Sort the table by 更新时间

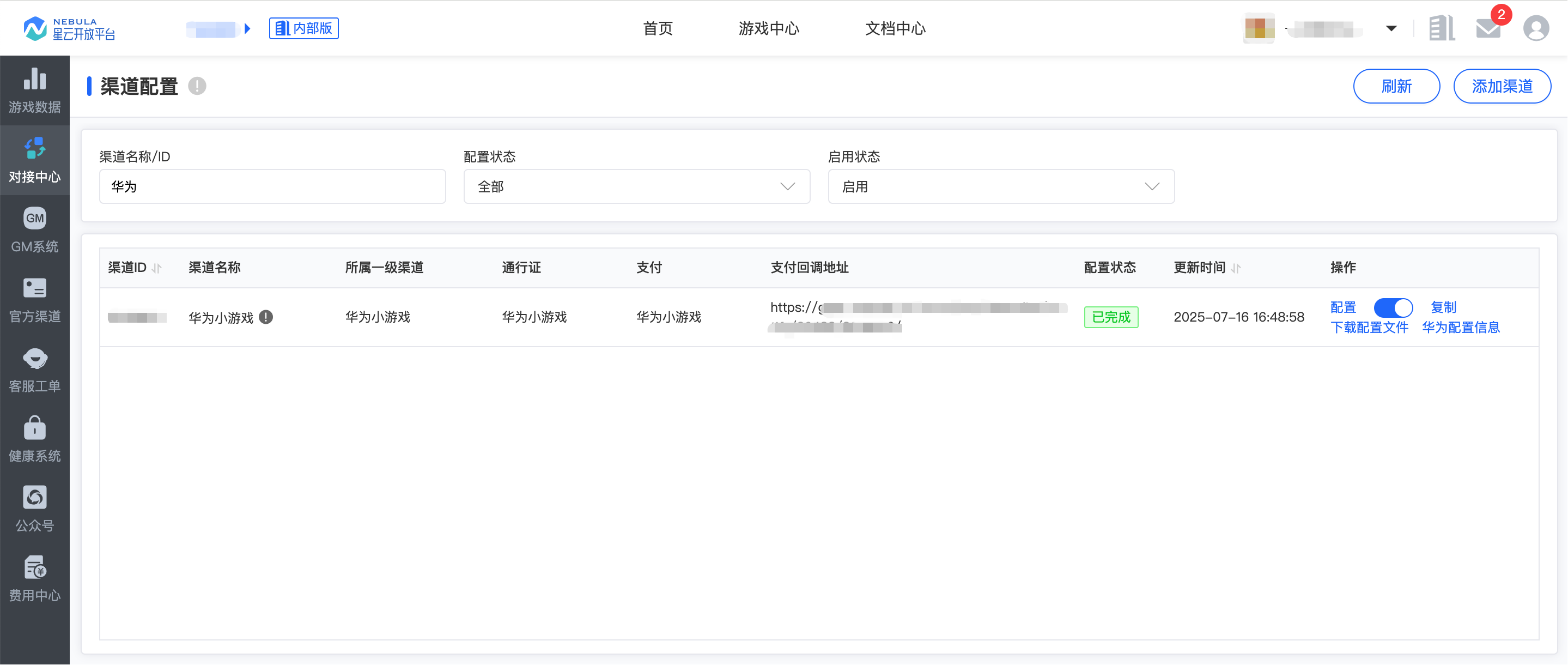(x=1236, y=268)
